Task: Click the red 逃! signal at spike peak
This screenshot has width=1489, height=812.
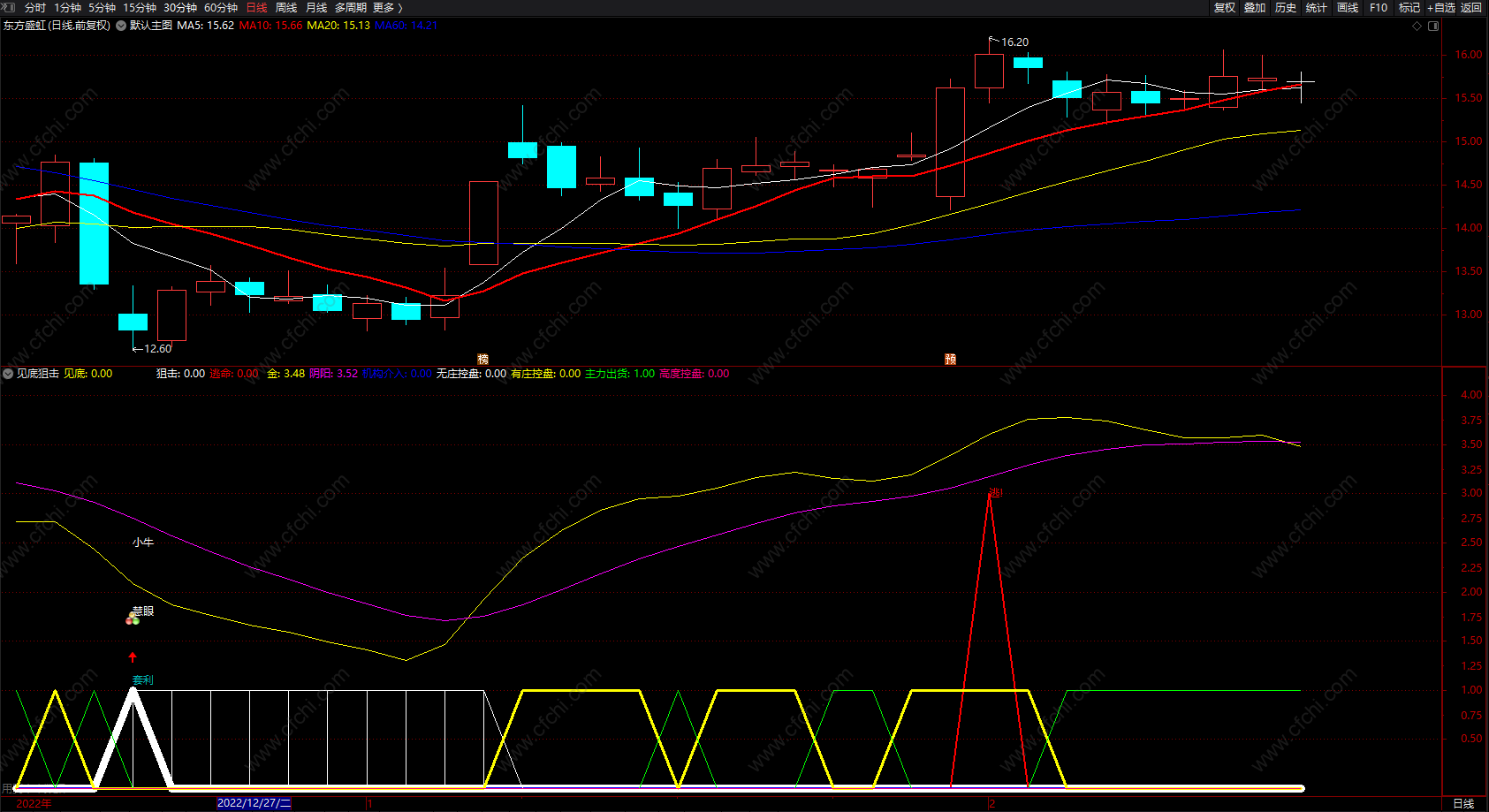Action: tap(996, 493)
